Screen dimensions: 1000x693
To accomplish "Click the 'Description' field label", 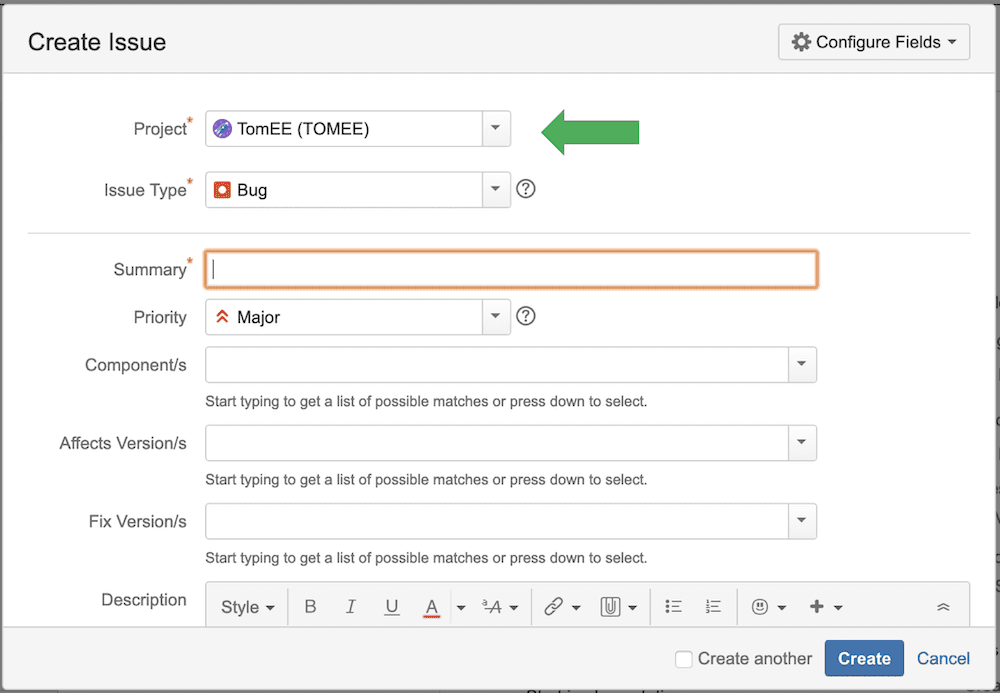I will coord(143,600).
